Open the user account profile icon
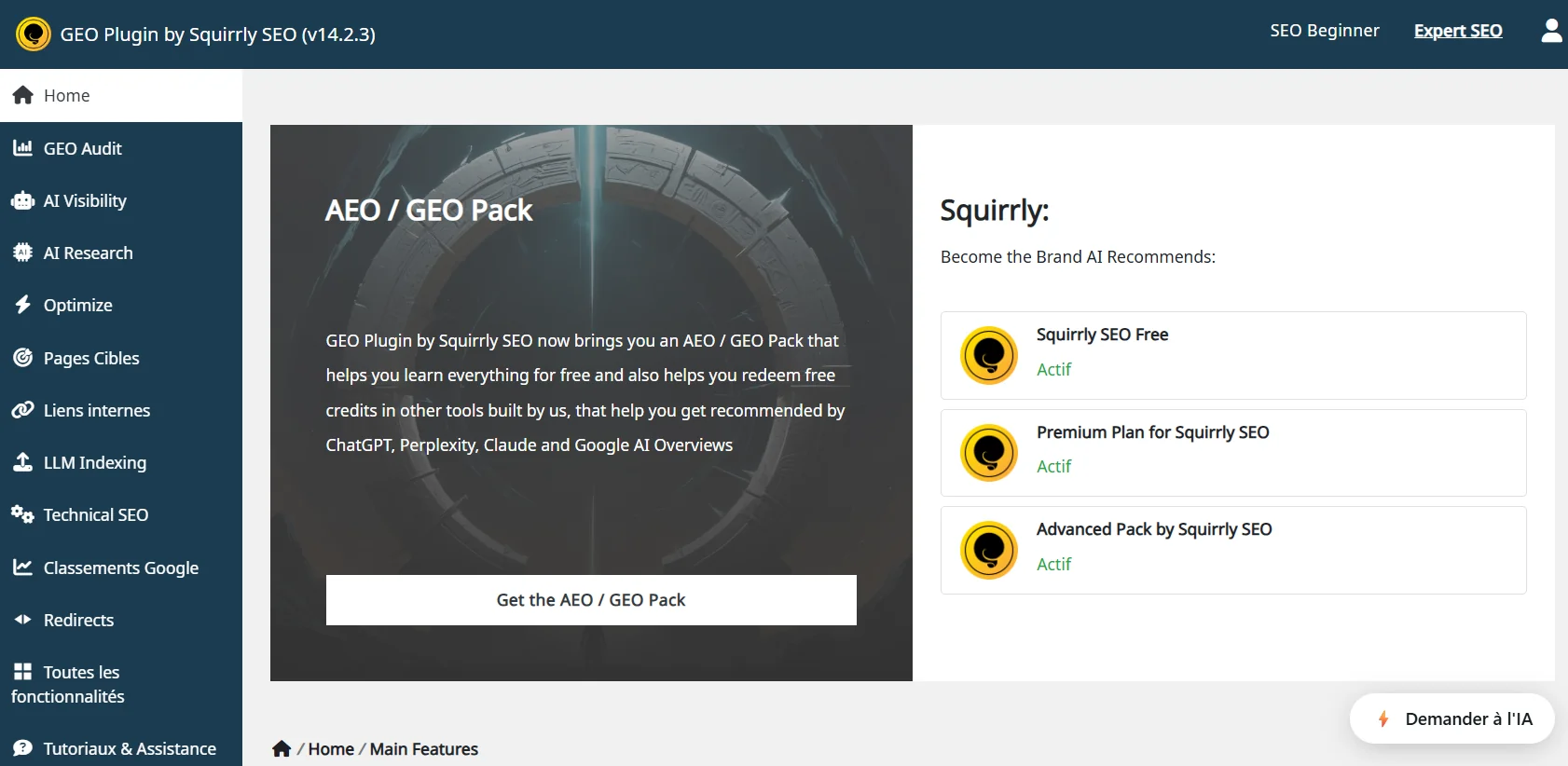Screen dimensions: 1568x766 pyautogui.click(x=1551, y=31)
